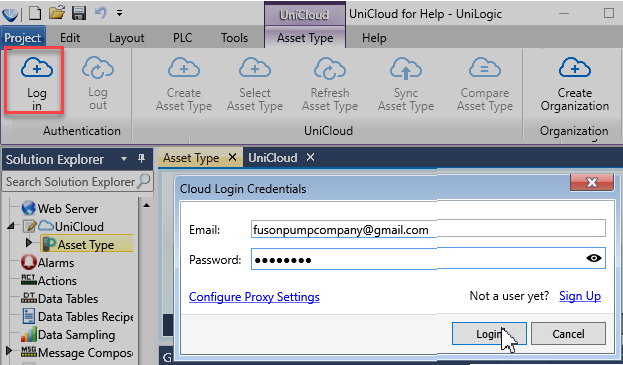Click the Log out cloud icon
The image size is (623, 365).
[98, 68]
